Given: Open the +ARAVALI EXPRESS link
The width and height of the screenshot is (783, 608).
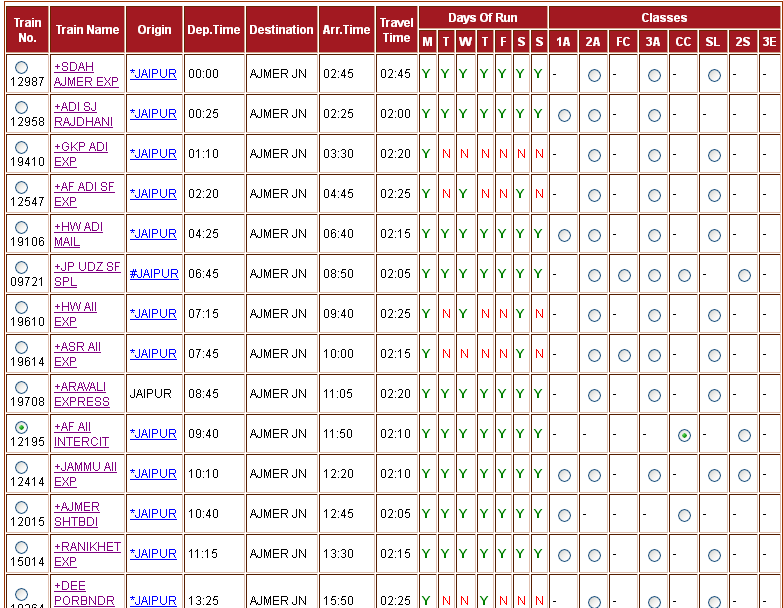Looking at the screenshot, I should [x=82, y=394].
